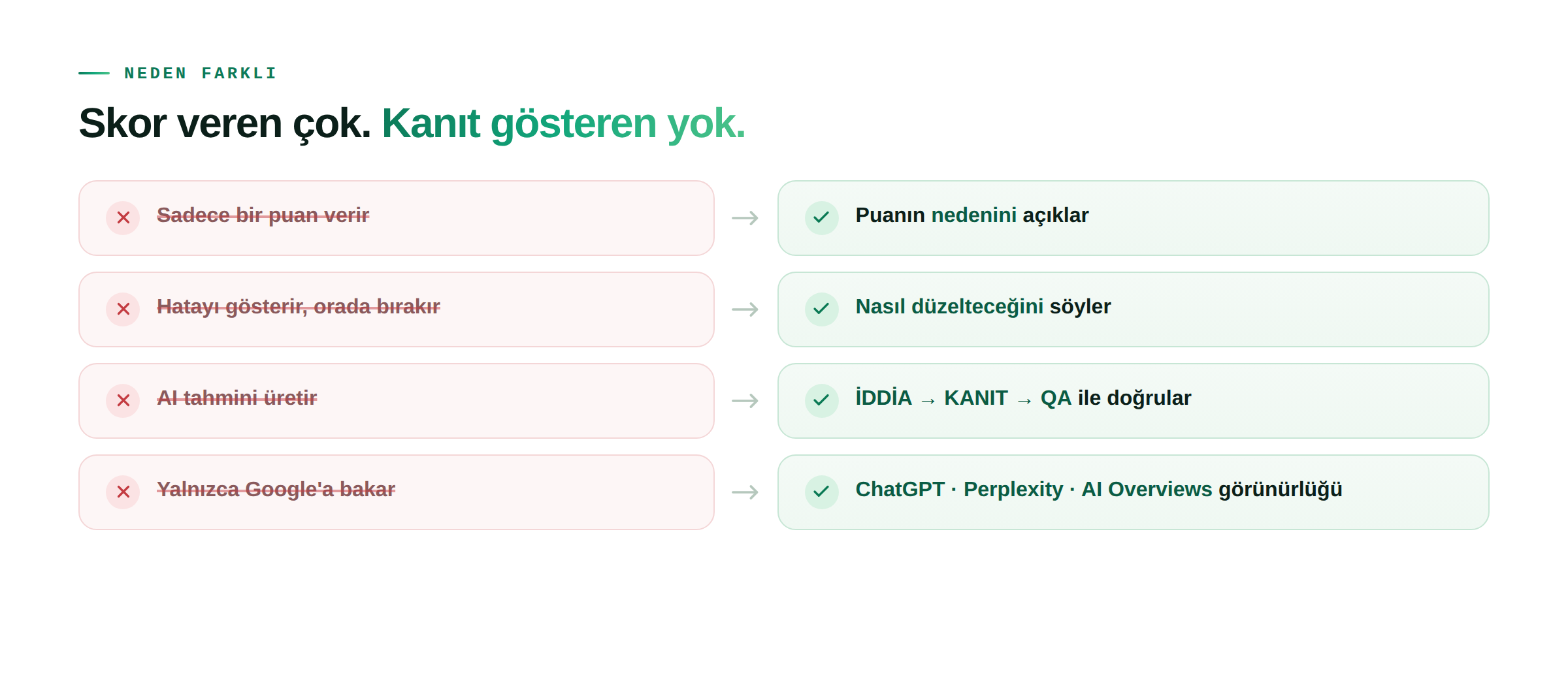Click the 'Puanın nedenini açıklar' card text
Image resolution: width=1568 pixels, height=679 pixels.
point(972,215)
